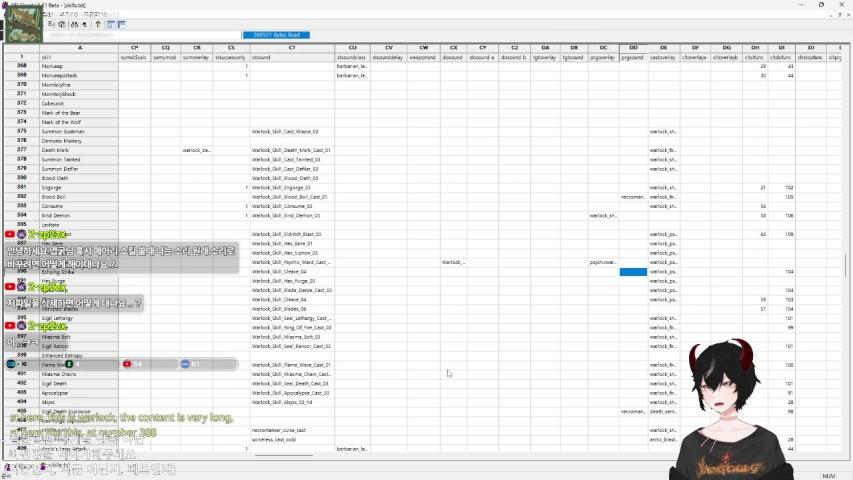The width and height of the screenshot is (853, 480).
Task: Select row header 377
Action: pyautogui.click(x=22, y=150)
